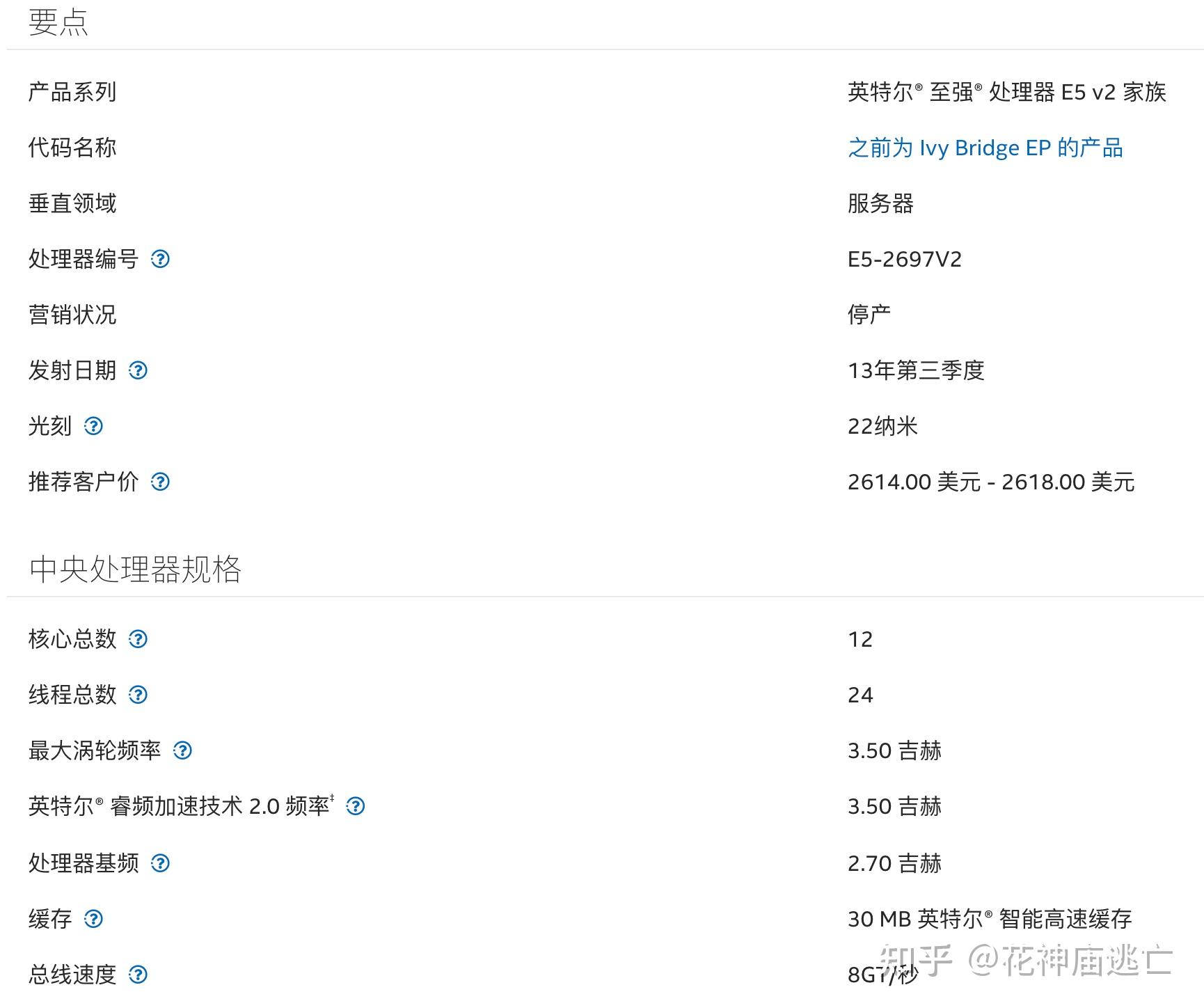
Task: Click the 要点 section heading
Action: click(58, 22)
